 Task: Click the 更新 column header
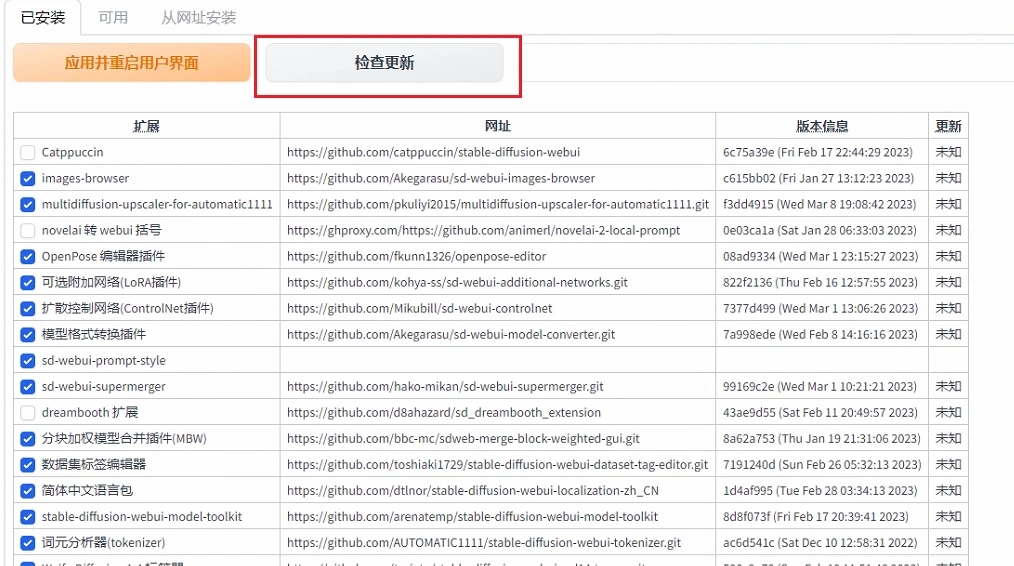pyautogui.click(x=948, y=126)
